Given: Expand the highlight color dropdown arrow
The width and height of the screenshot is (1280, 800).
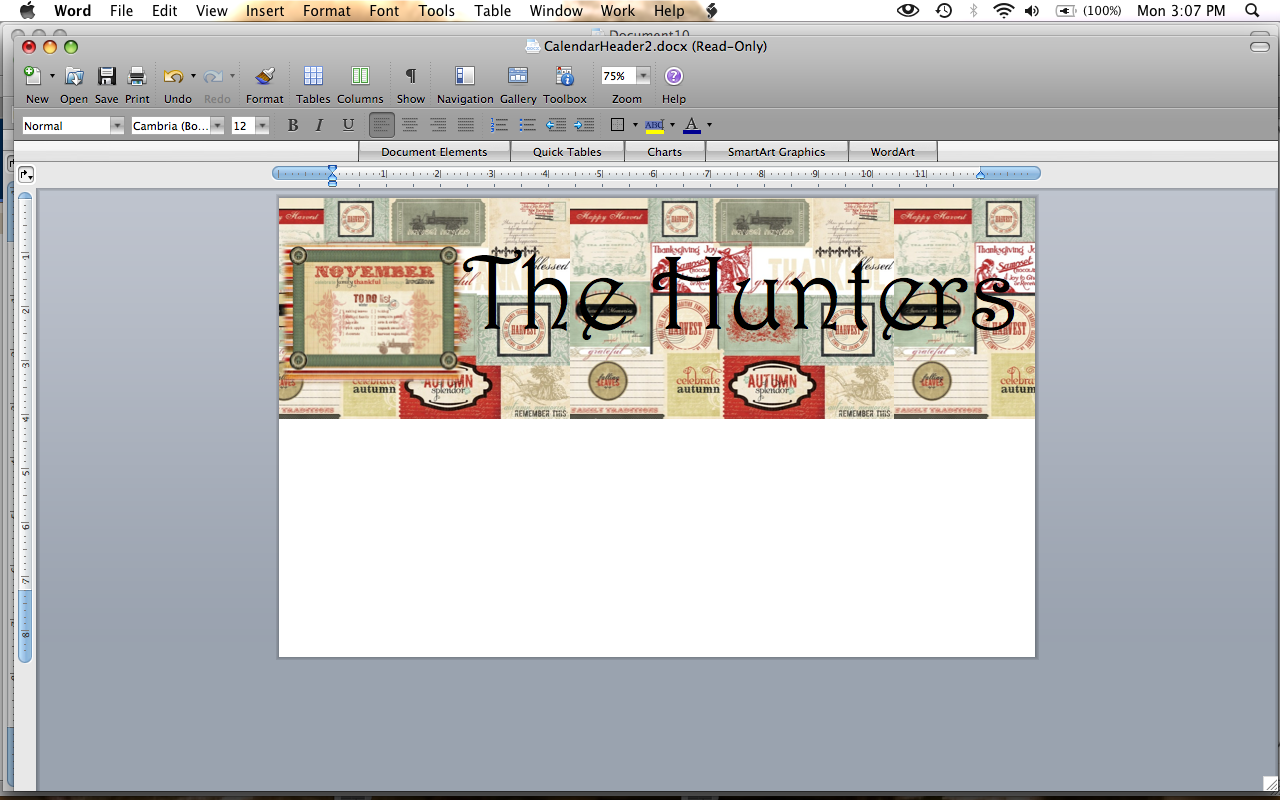Looking at the screenshot, I should point(672,125).
